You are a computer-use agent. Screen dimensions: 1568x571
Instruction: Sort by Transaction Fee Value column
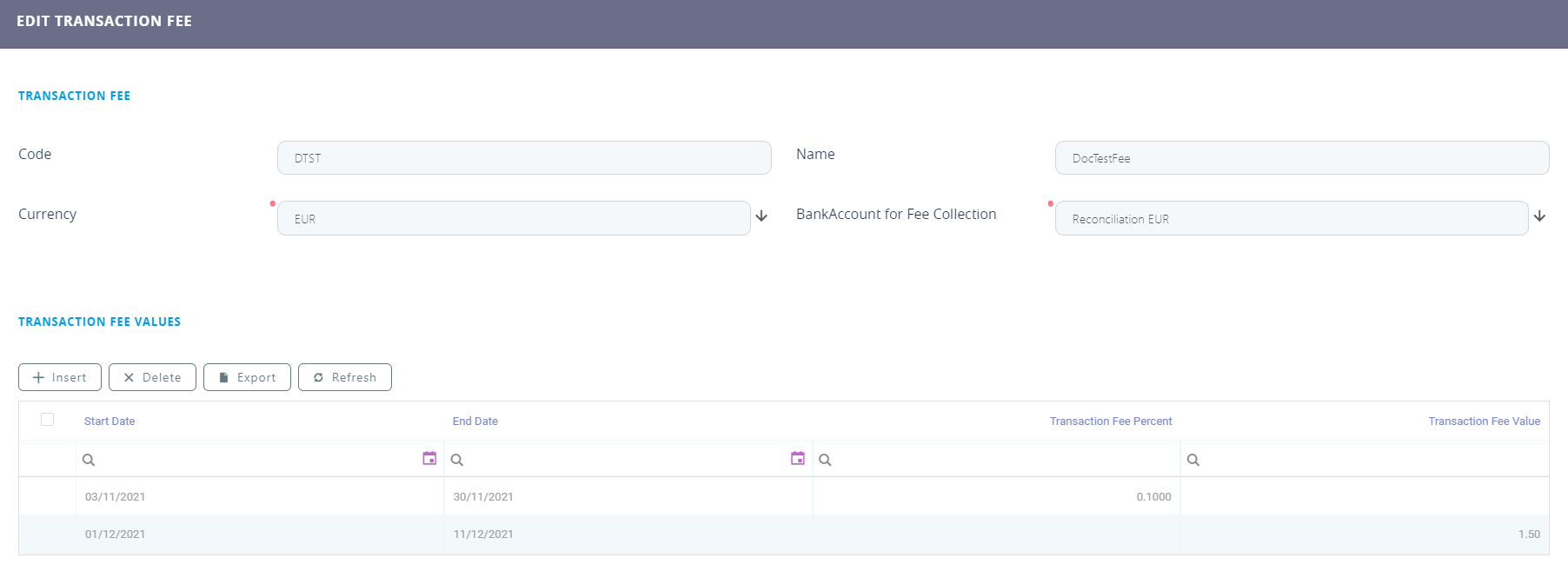pyautogui.click(x=1484, y=422)
